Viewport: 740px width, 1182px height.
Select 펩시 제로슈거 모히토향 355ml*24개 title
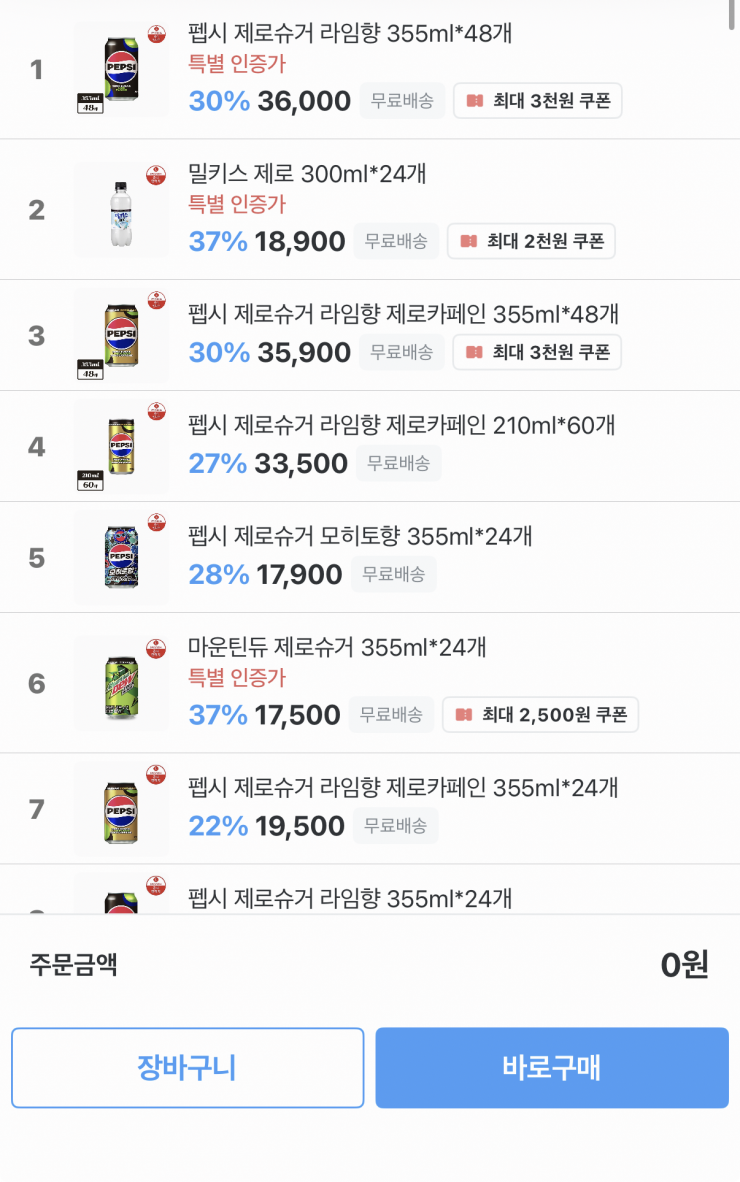coord(360,537)
